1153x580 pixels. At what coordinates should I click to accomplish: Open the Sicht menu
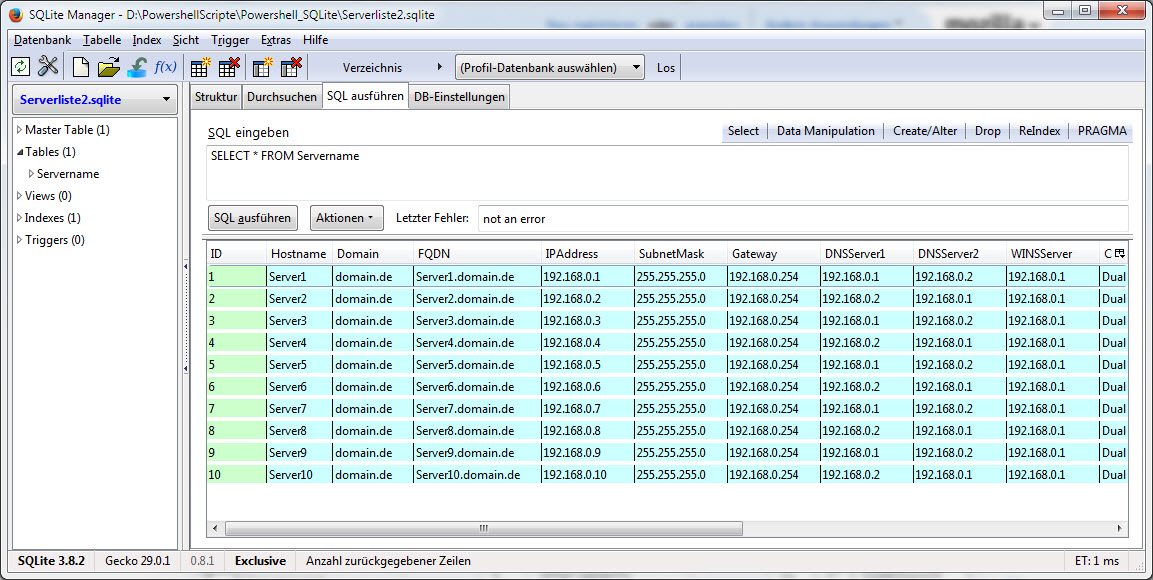tap(186, 40)
